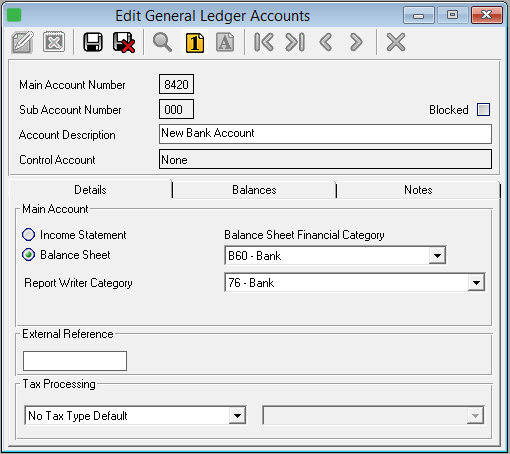The height and width of the screenshot is (454, 510).
Task: Select the numeric sort '1' icon
Action: [195, 42]
